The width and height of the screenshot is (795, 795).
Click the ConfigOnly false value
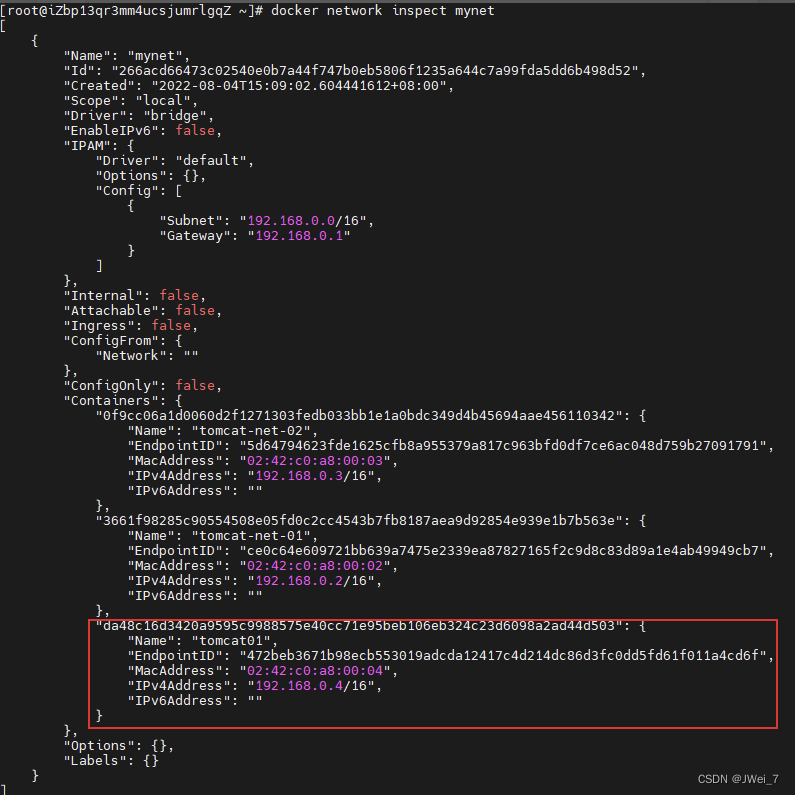(195, 386)
